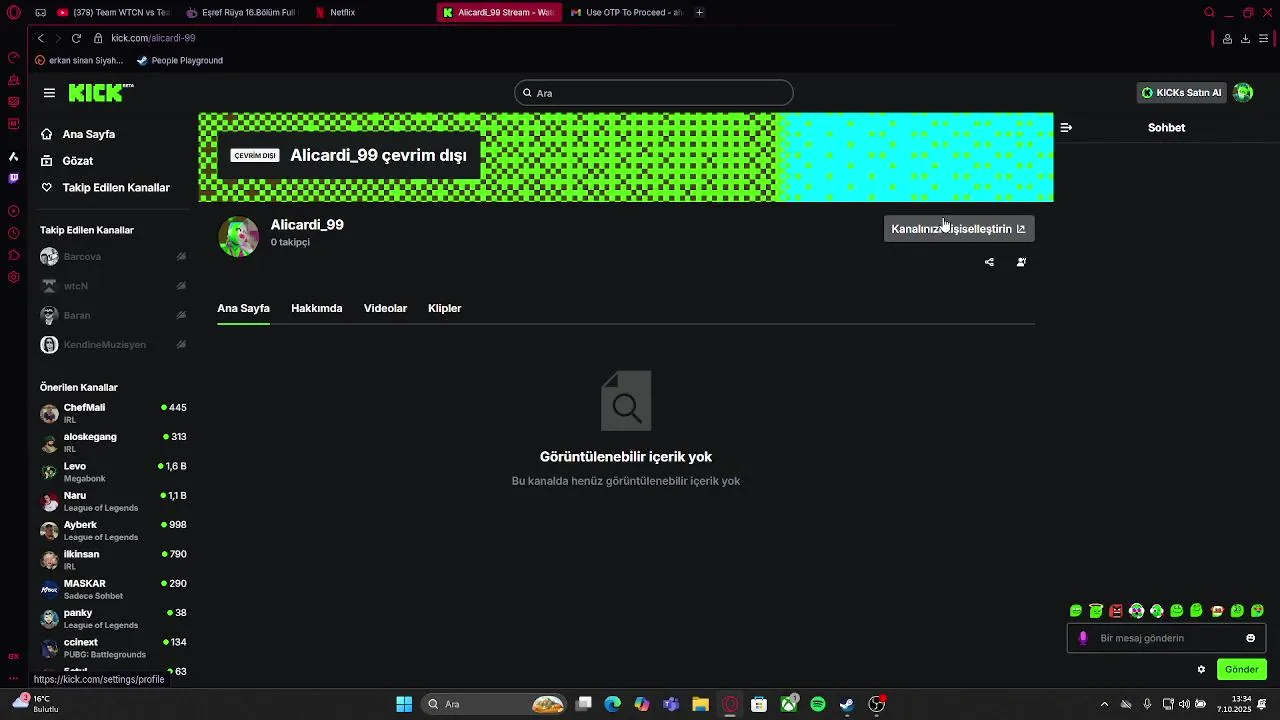The height and width of the screenshot is (720, 1280).
Task: Toggle notification mute for Barcova
Action: coord(181,257)
